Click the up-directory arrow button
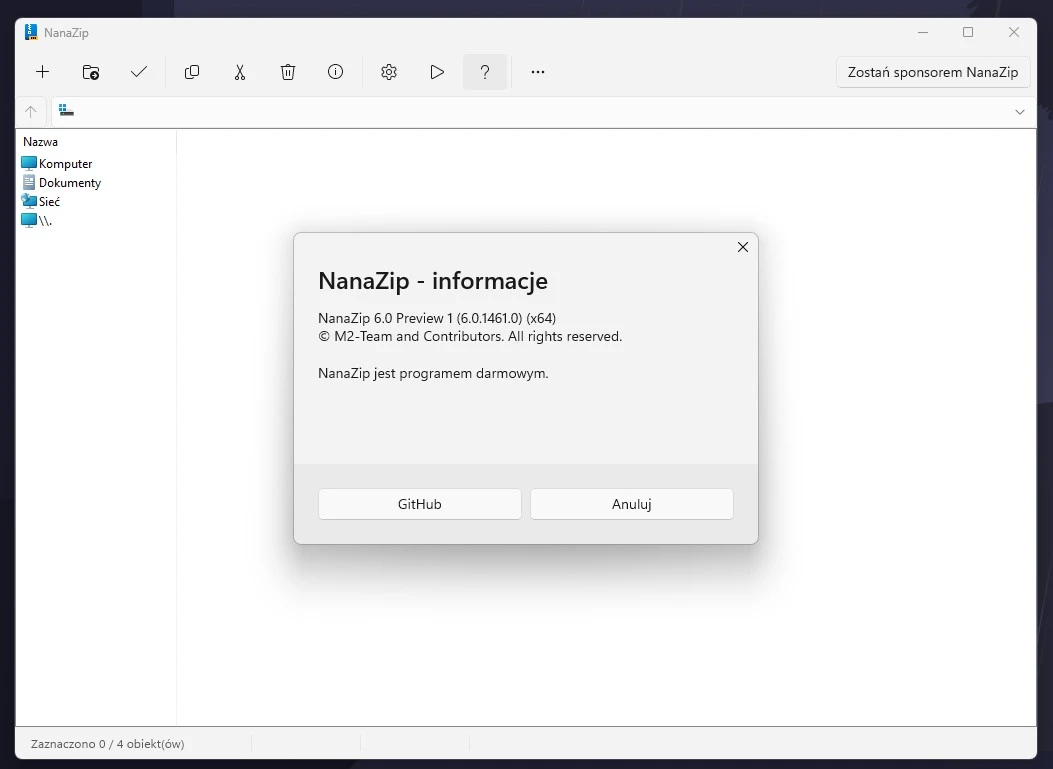 coord(31,111)
